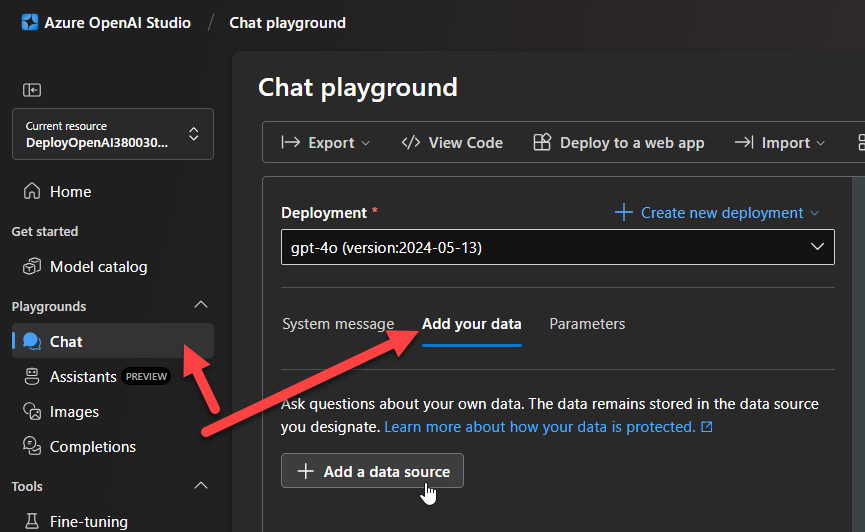The height and width of the screenshot is (532, 865).
Task: Click the Add a data source button
Action: (372, 471)
